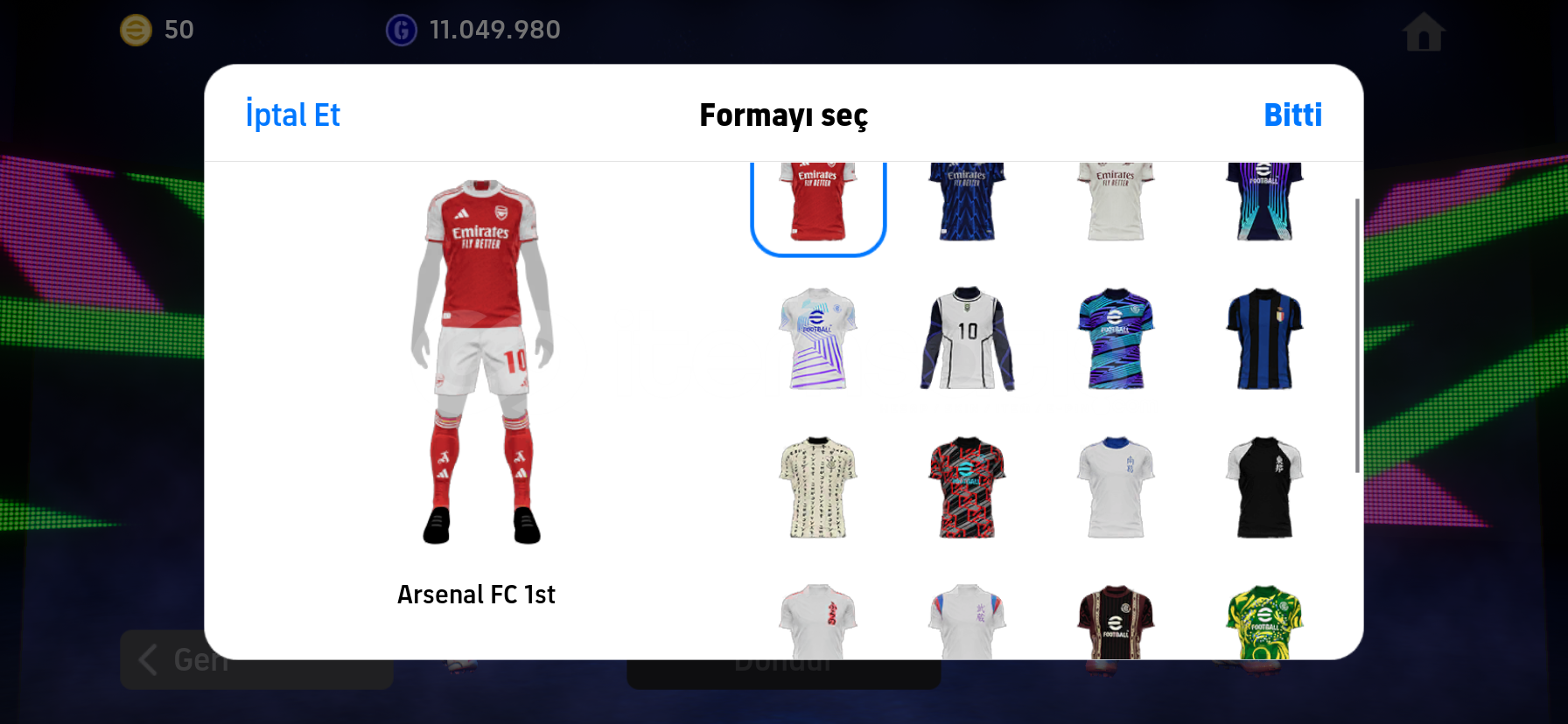This screenshot has width=1568, height=724.
Task: Choose the white Emirates away jersey
Action: click(1116, 201)
